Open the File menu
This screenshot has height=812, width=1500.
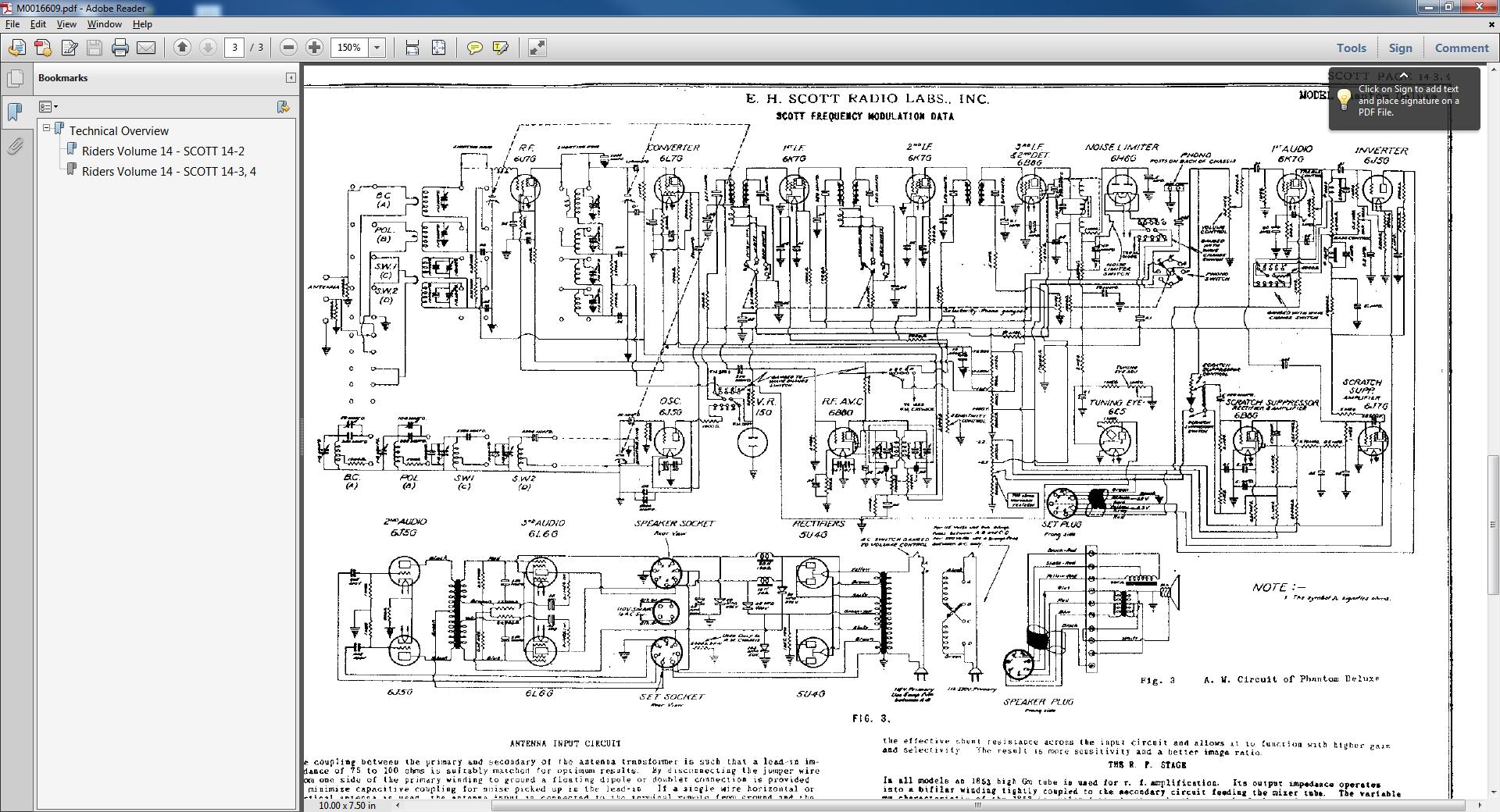[x=12, y=24]
